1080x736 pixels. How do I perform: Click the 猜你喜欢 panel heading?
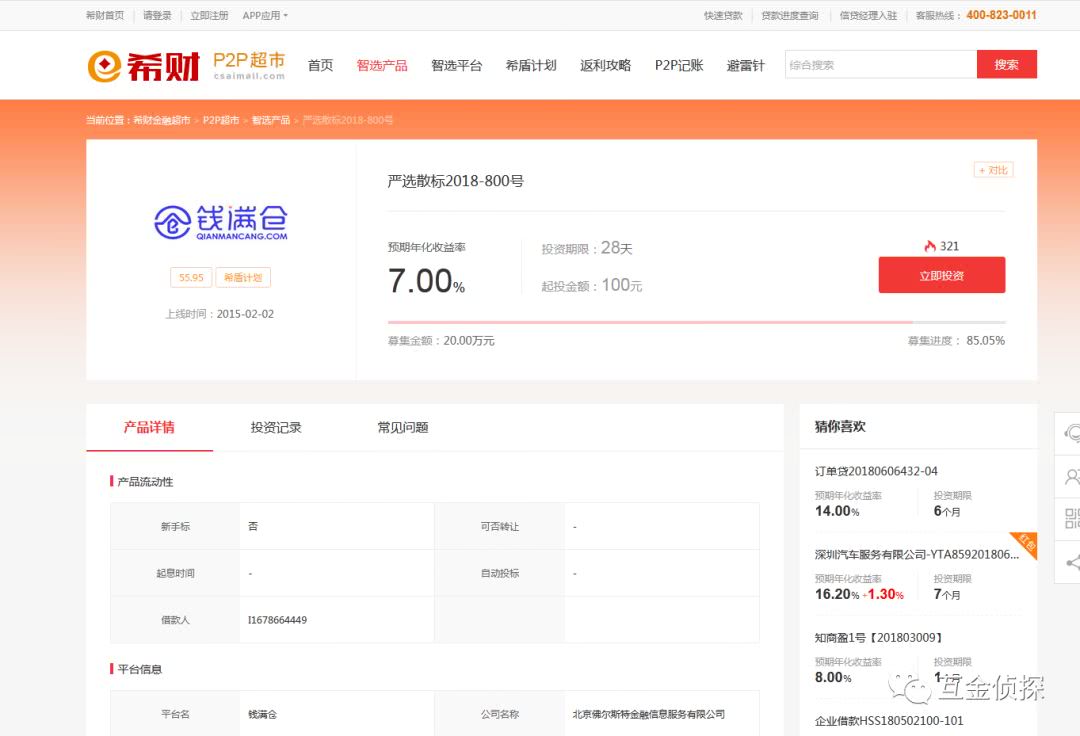840,427
